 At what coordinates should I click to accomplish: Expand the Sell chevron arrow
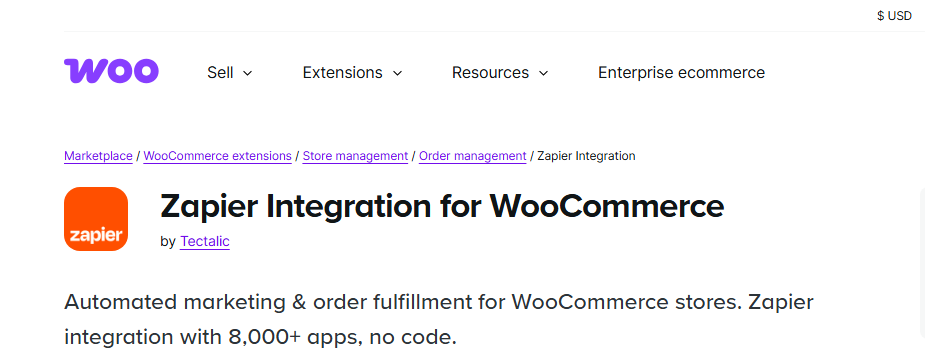tap(248, 73)
